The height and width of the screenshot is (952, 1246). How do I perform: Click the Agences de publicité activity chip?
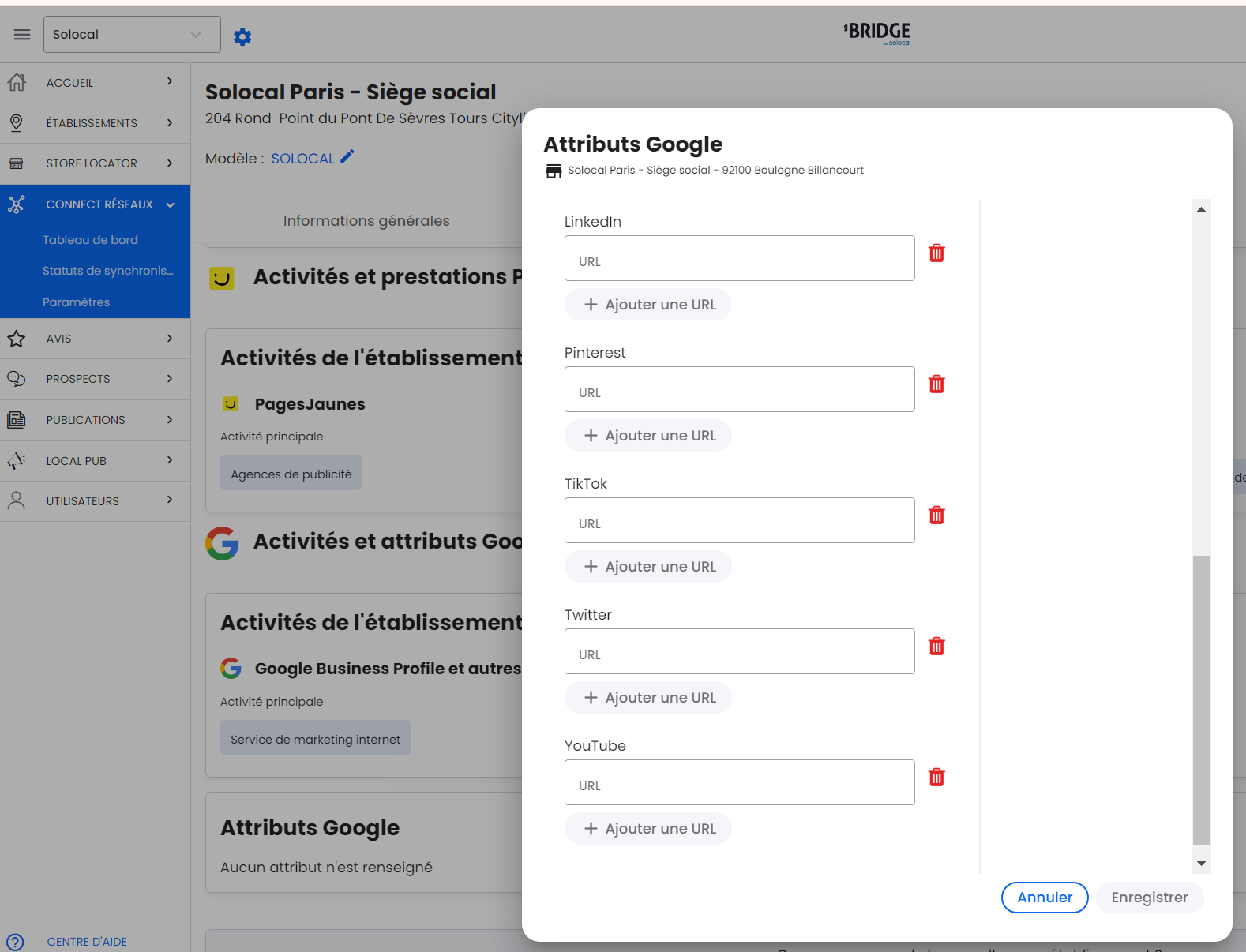pyautogui.click(x=291, y=473)
